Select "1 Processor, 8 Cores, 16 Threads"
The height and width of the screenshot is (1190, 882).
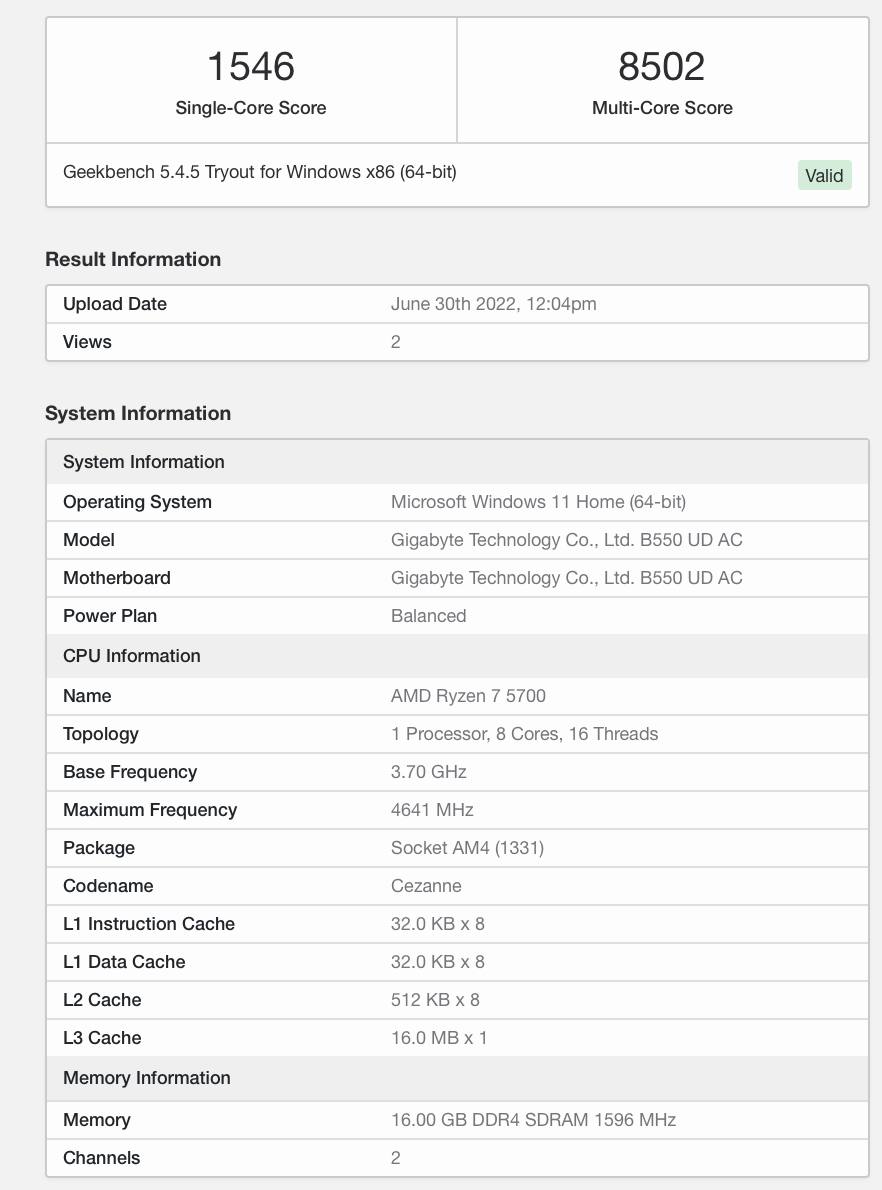[x=524, y=734]
